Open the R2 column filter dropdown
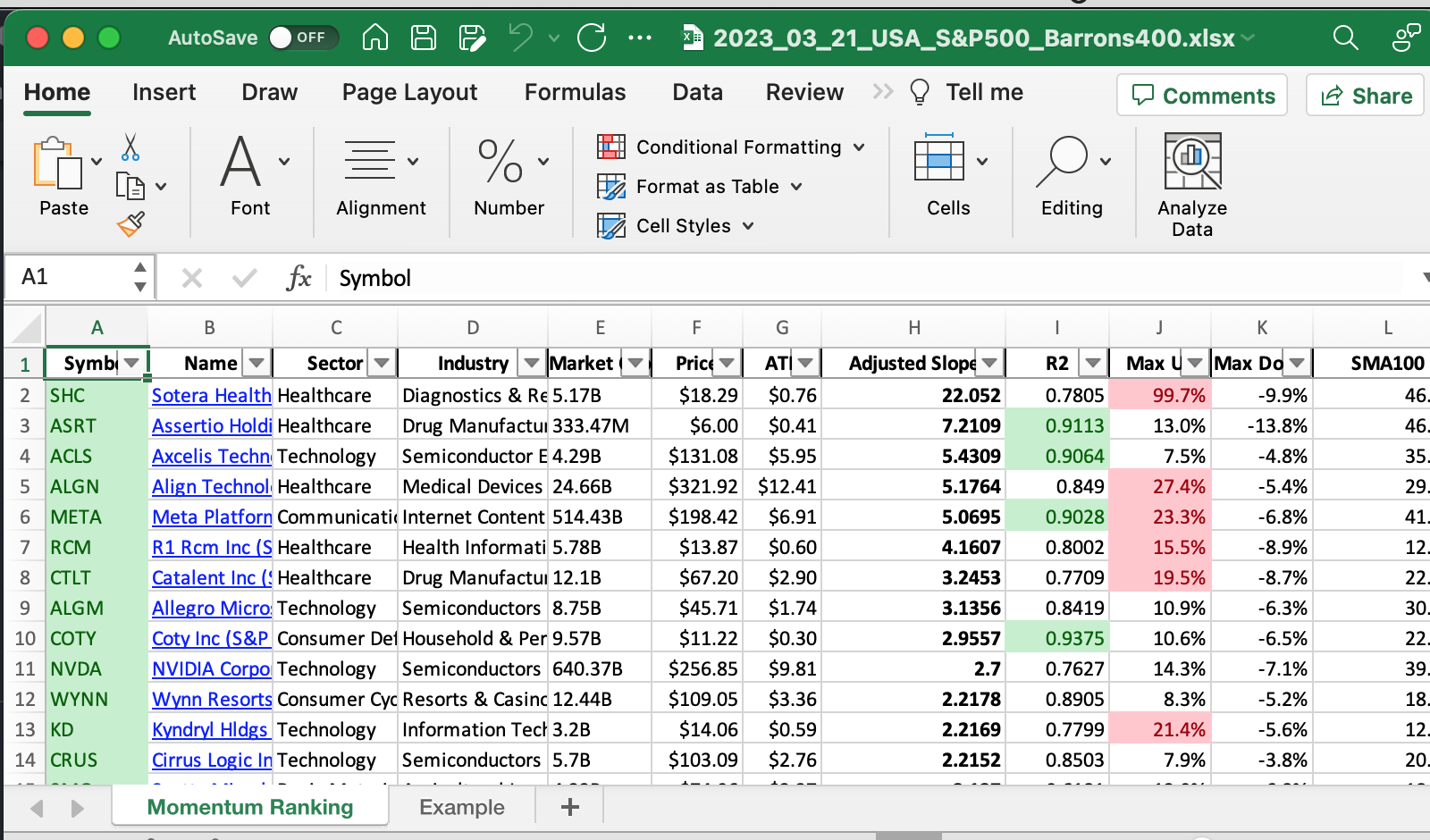Screen dimensions: 1430x840 coord(1092,363)
